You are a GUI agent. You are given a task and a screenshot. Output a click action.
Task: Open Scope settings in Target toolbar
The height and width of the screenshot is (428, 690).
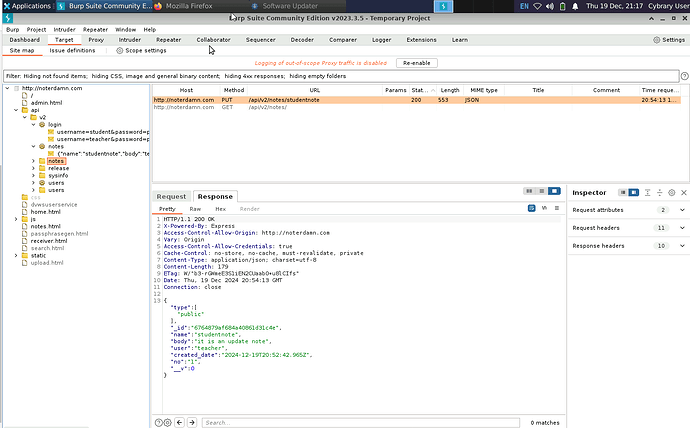(141, 50)
